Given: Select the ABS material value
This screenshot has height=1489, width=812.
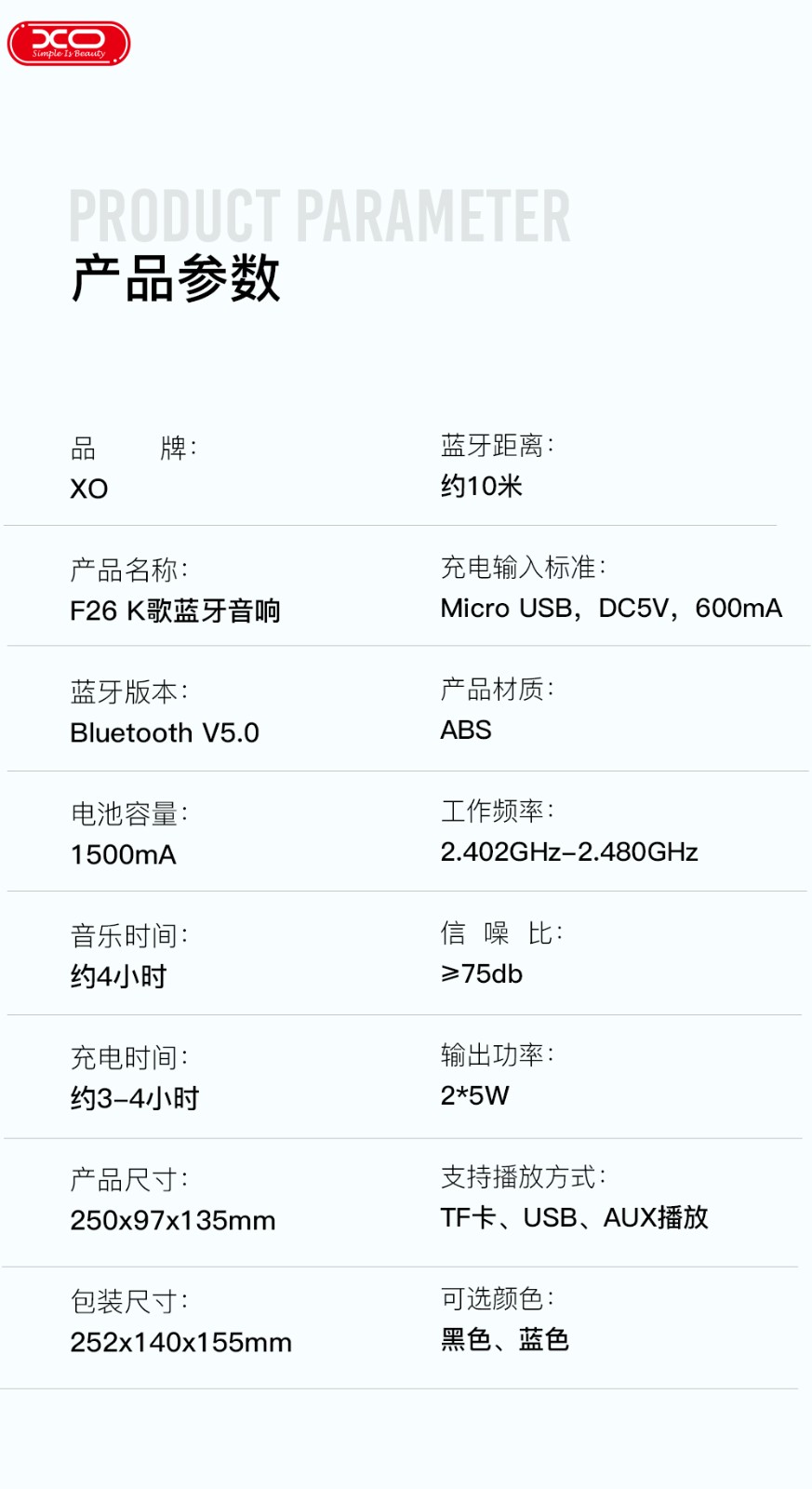Looking at the screenshot, I should (x=466, y=730).
